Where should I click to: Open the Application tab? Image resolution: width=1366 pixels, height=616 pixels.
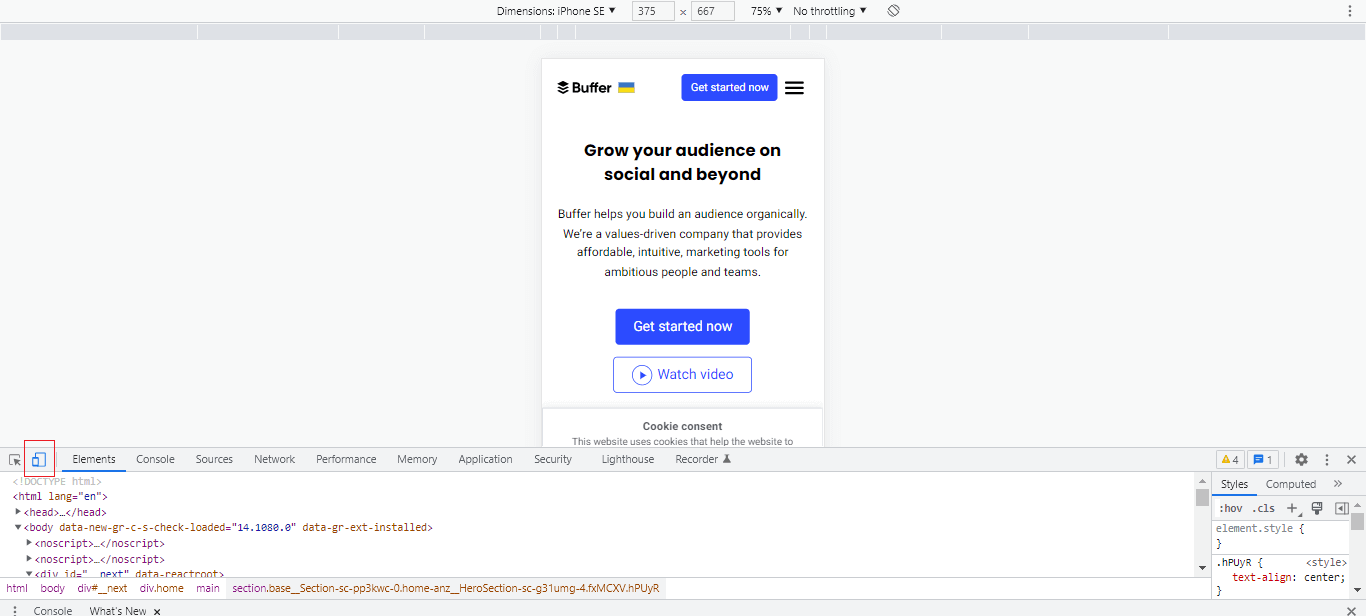(x=485, y=459)
